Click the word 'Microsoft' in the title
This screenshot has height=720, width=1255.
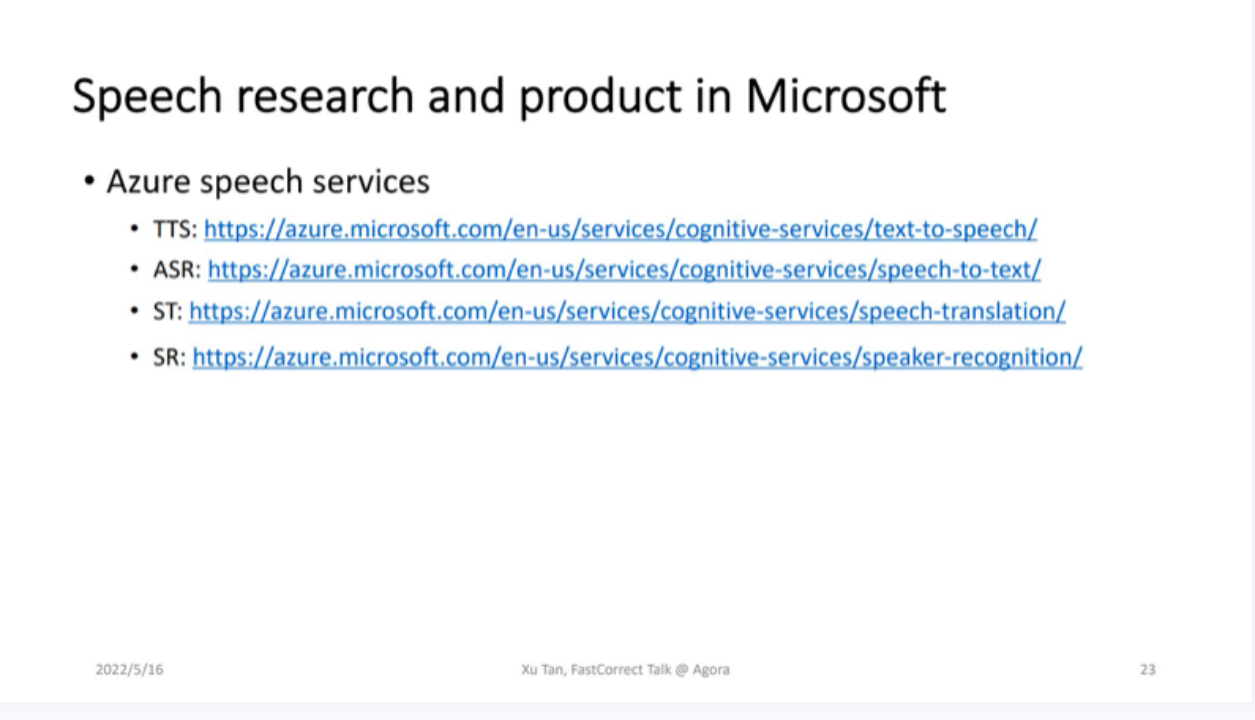pyautogui.click(x=846, y=97)
